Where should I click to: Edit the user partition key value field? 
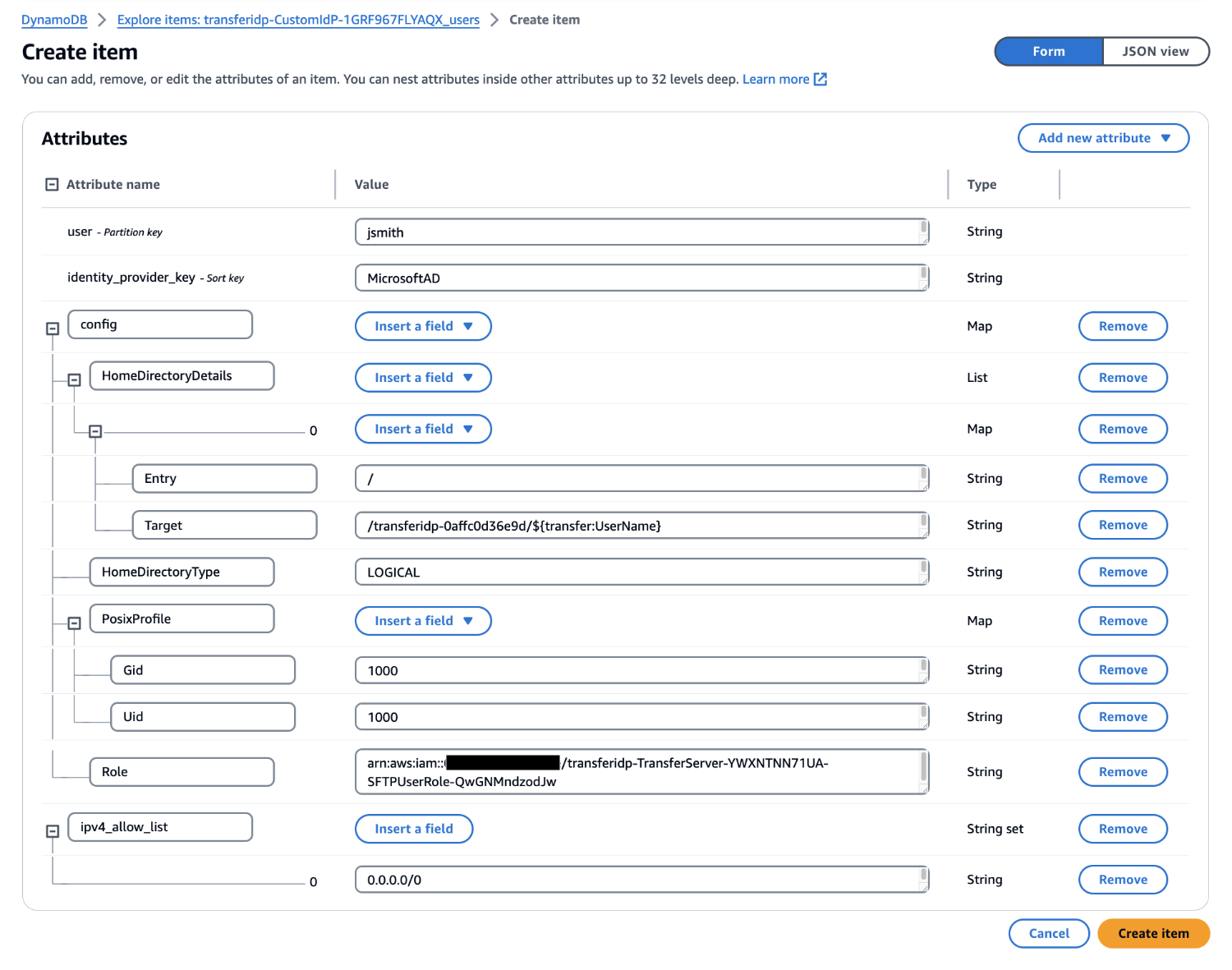[x=641, y=232]
